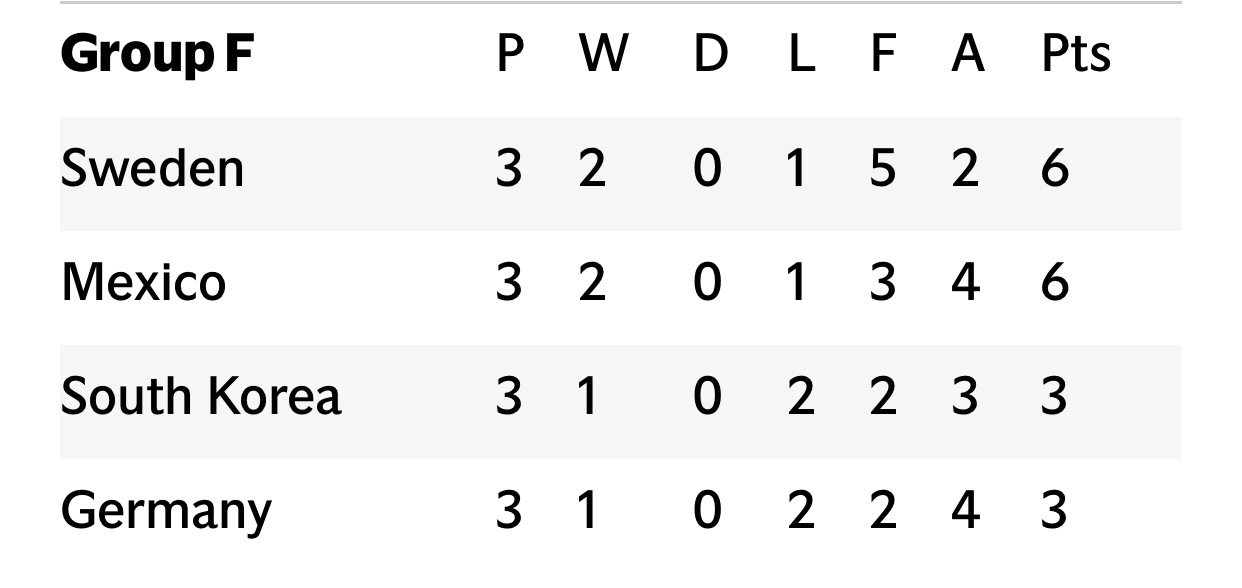Click the D column header
Image resolution: width=1242 pixels, height=588 pixels.
pyautogui.click(x=709, y=56)
